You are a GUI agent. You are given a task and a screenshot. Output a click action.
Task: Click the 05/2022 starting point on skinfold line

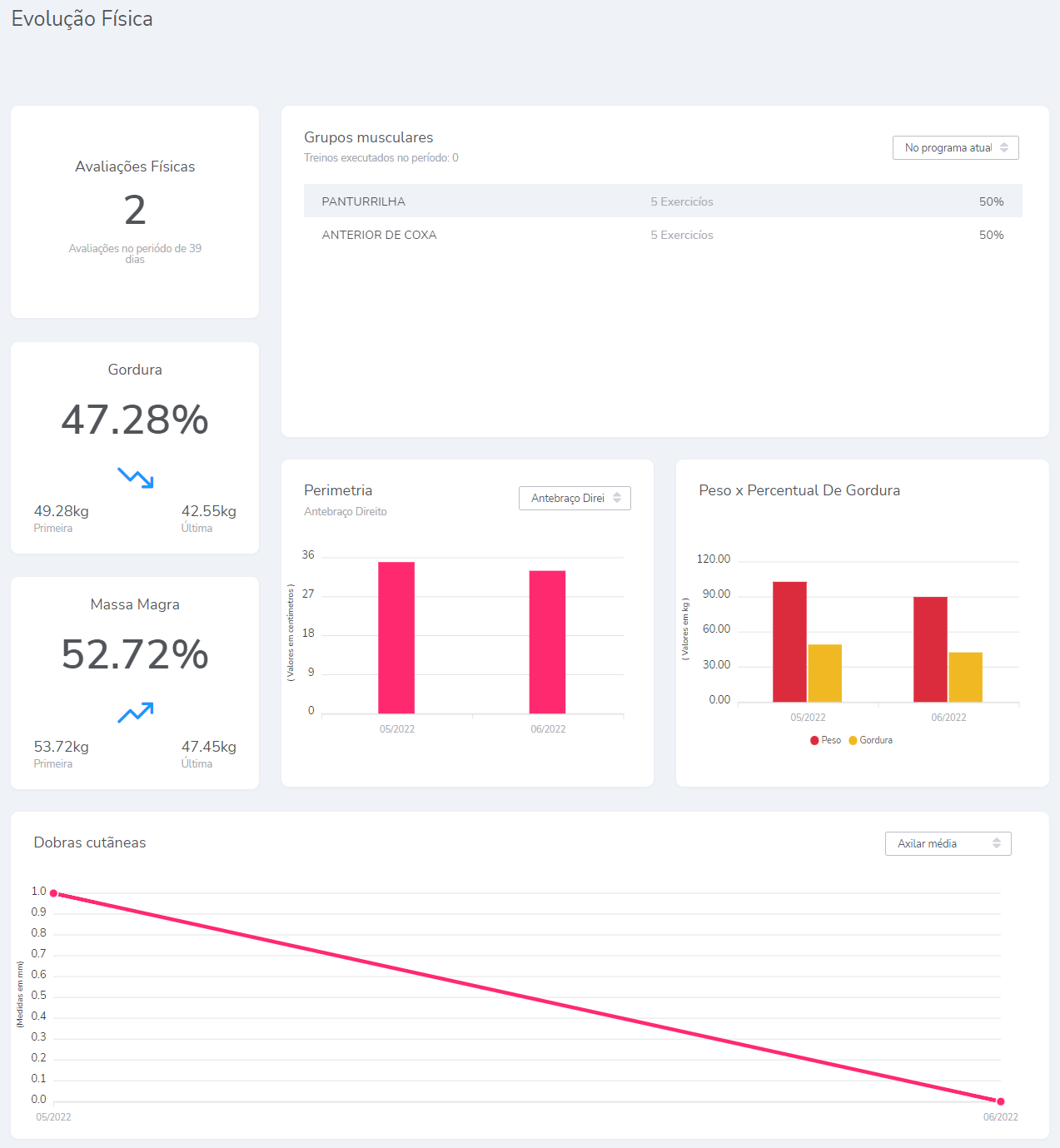point(54,893)
